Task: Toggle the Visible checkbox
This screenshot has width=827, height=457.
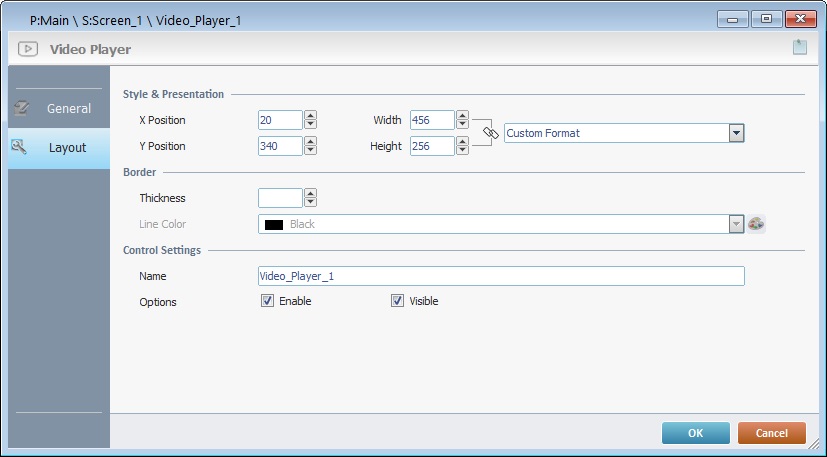Action: [397, 301]
